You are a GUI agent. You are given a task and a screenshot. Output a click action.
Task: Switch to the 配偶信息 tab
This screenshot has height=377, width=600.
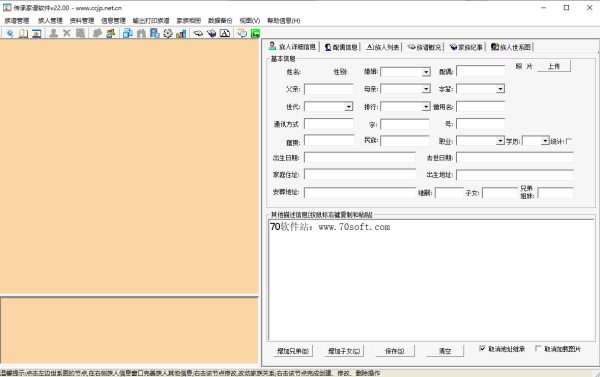341,47
